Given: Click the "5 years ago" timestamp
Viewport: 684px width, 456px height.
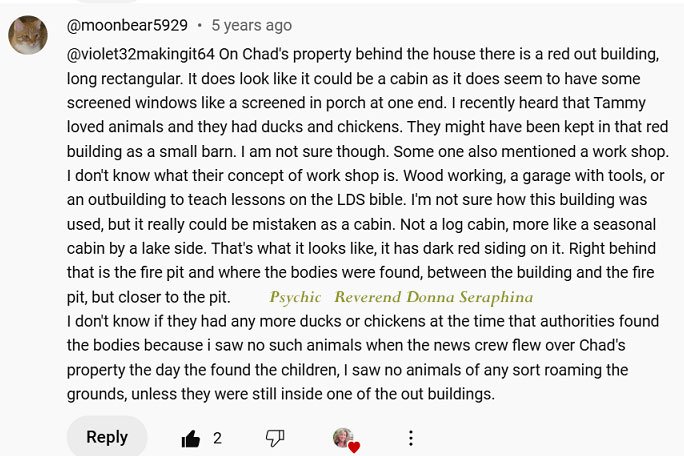Looking at the screenshot, I should click(252, 25).
